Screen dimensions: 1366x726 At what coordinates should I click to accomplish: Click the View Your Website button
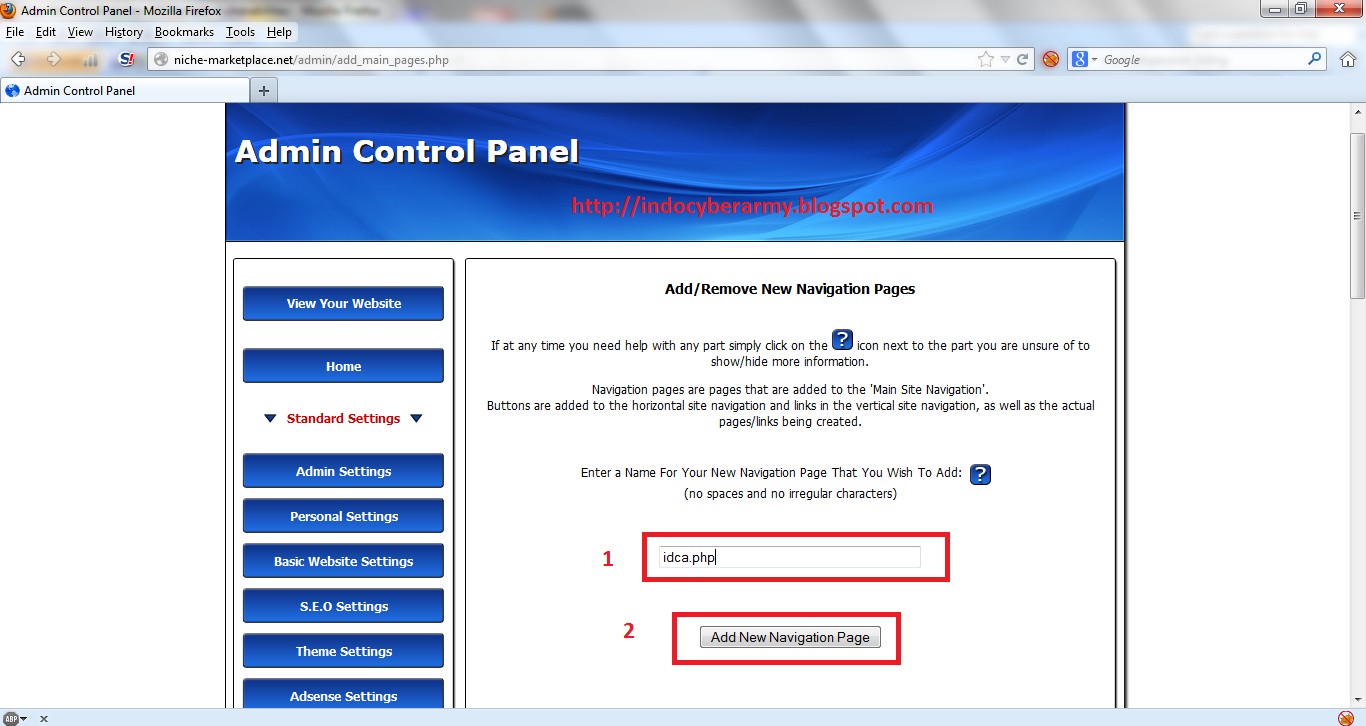coord(343,303)
